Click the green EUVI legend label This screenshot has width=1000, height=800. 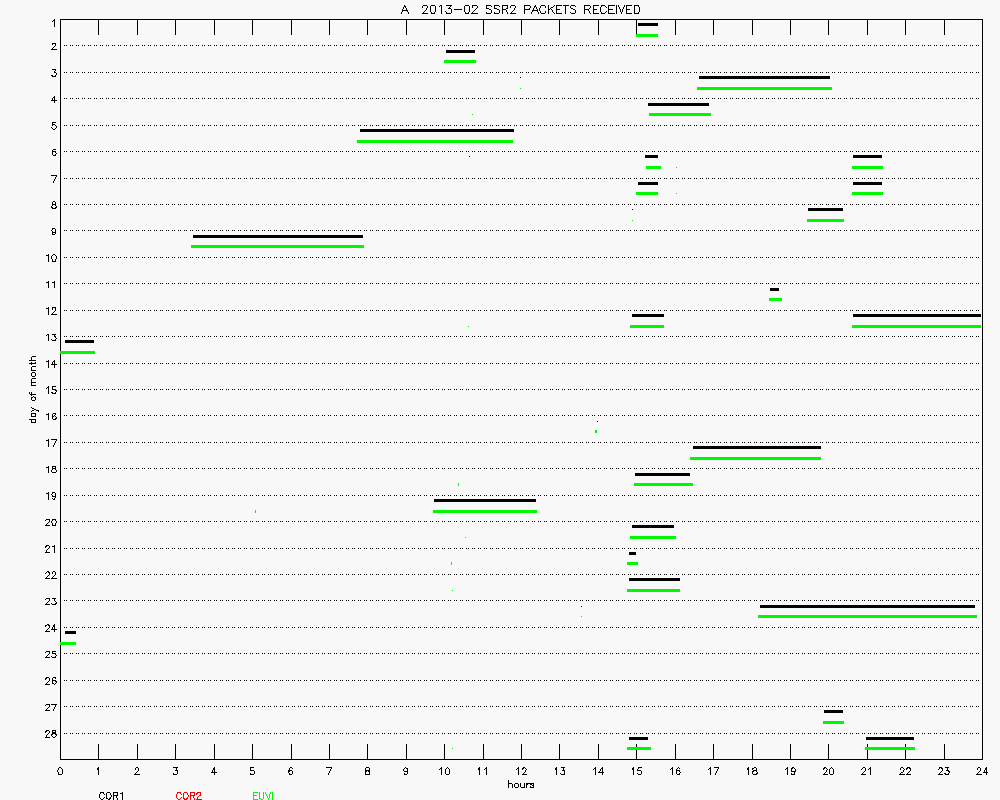coord(264,796)
